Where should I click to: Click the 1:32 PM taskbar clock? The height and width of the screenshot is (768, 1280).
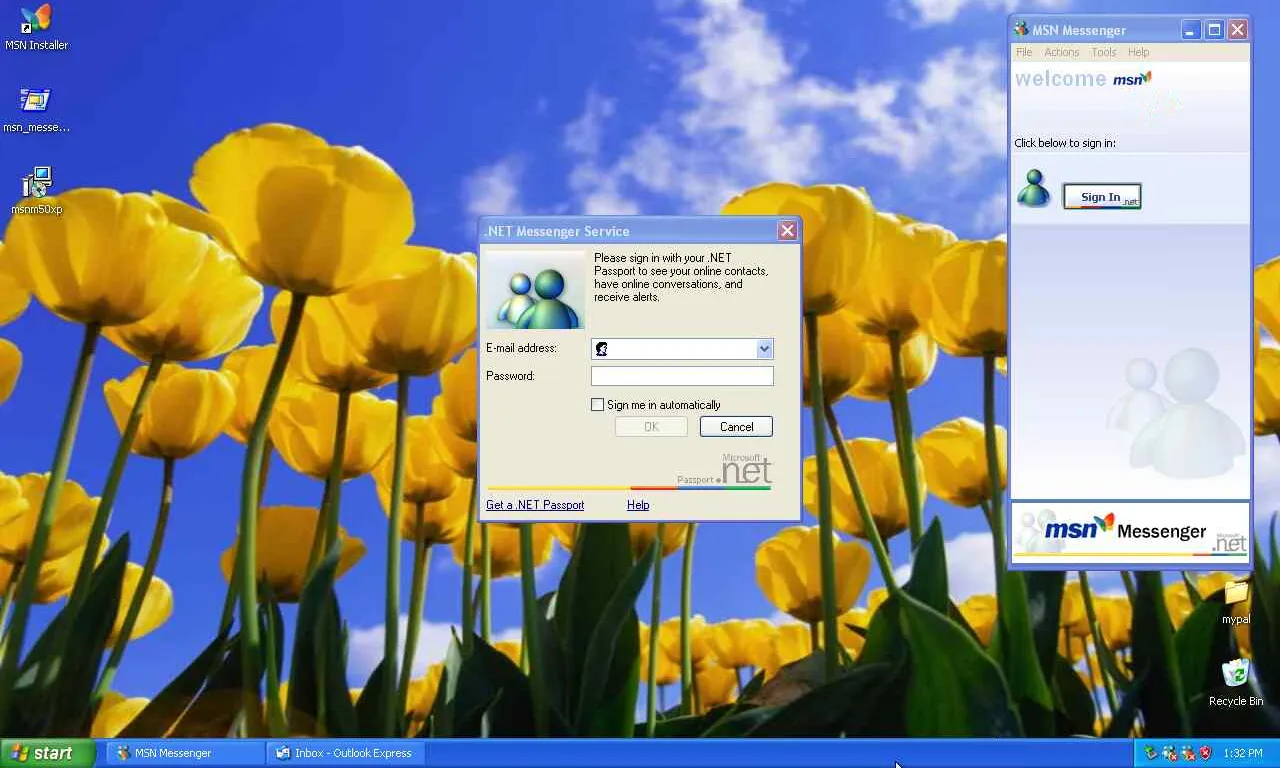[x=1243, y=753]
